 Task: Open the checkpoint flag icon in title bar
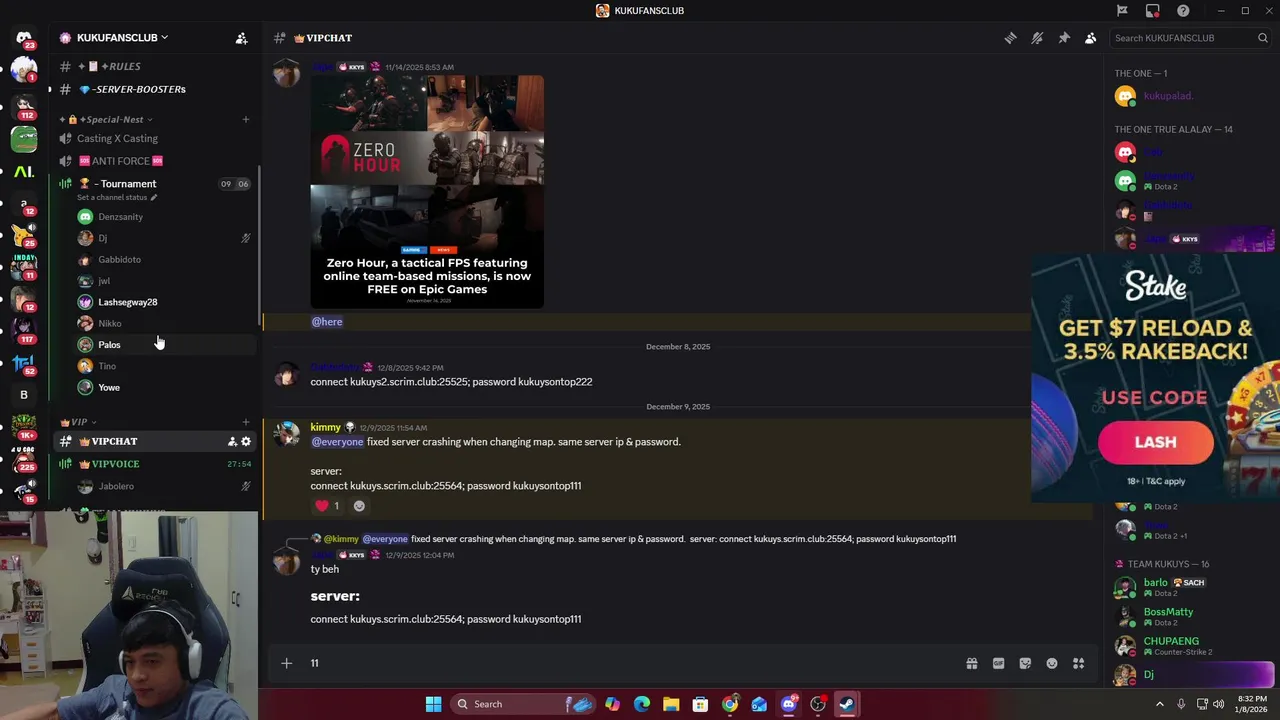click(x=1122, y=10)
